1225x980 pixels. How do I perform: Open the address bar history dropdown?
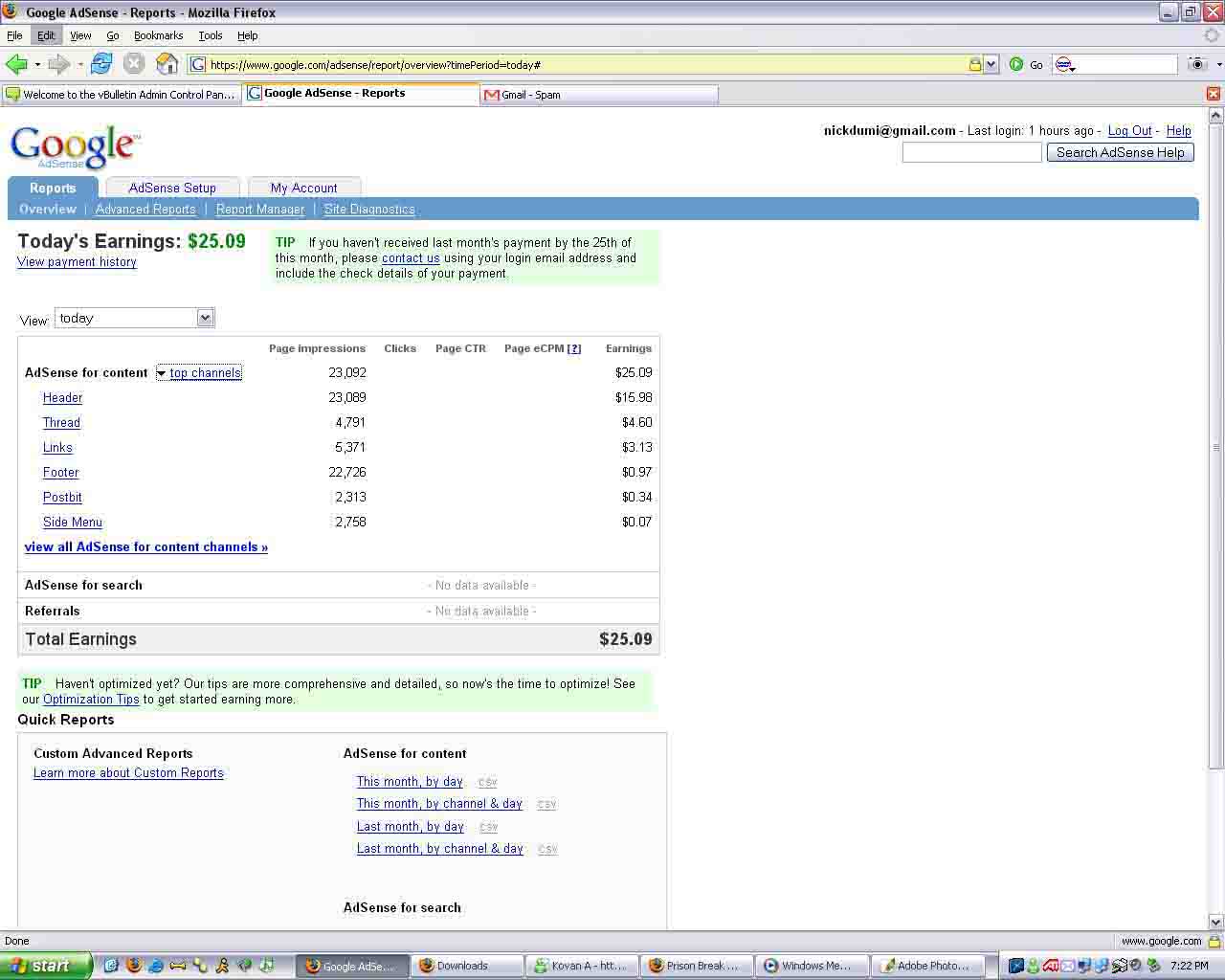click(991, 64)
